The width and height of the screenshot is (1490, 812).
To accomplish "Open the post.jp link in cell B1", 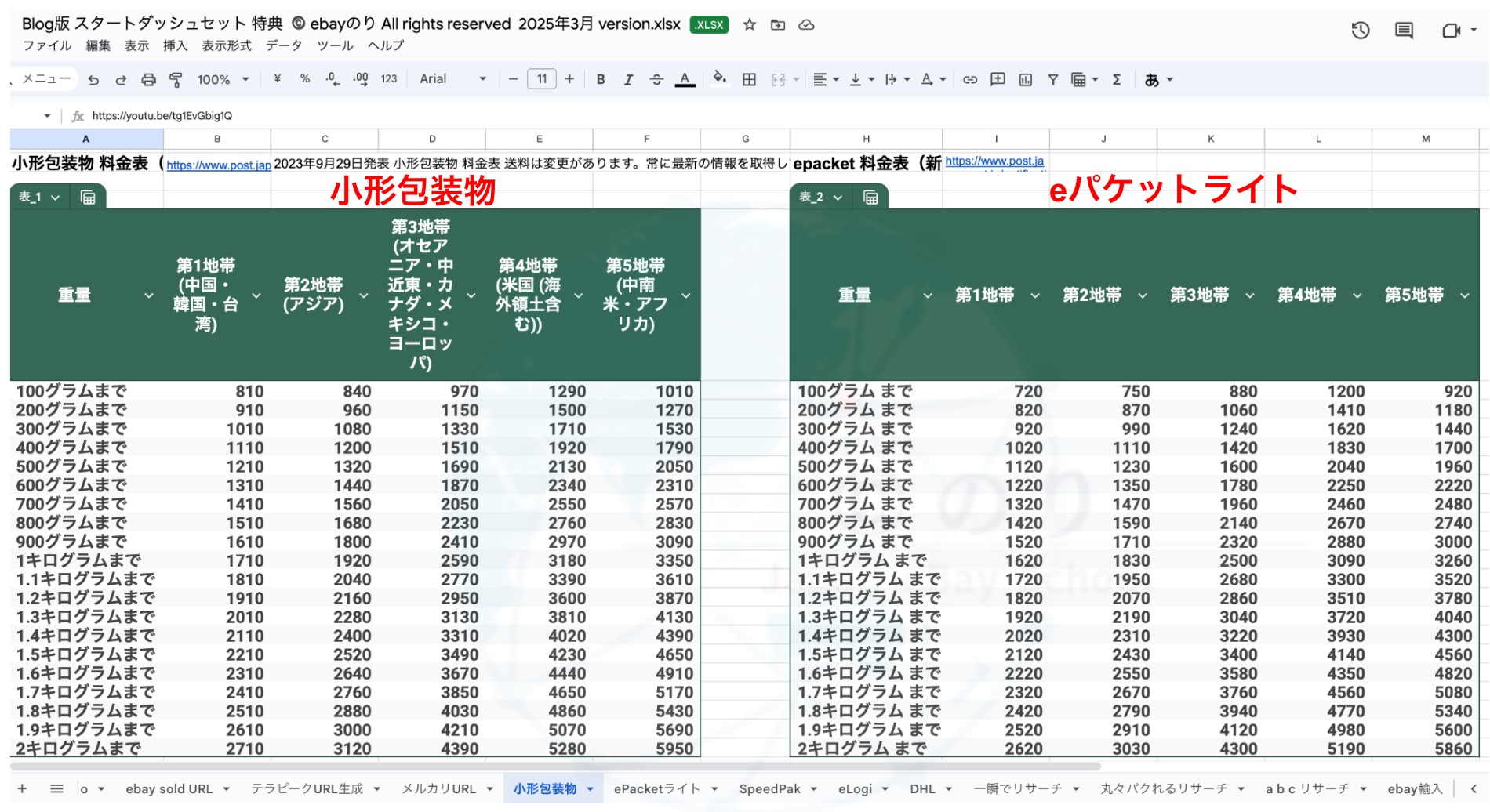I will coord(218,165).
